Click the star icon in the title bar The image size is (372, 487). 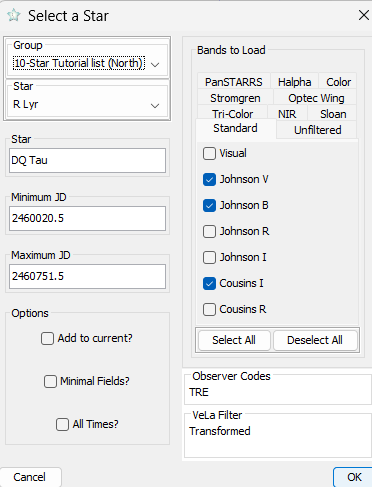pos(14,15)
